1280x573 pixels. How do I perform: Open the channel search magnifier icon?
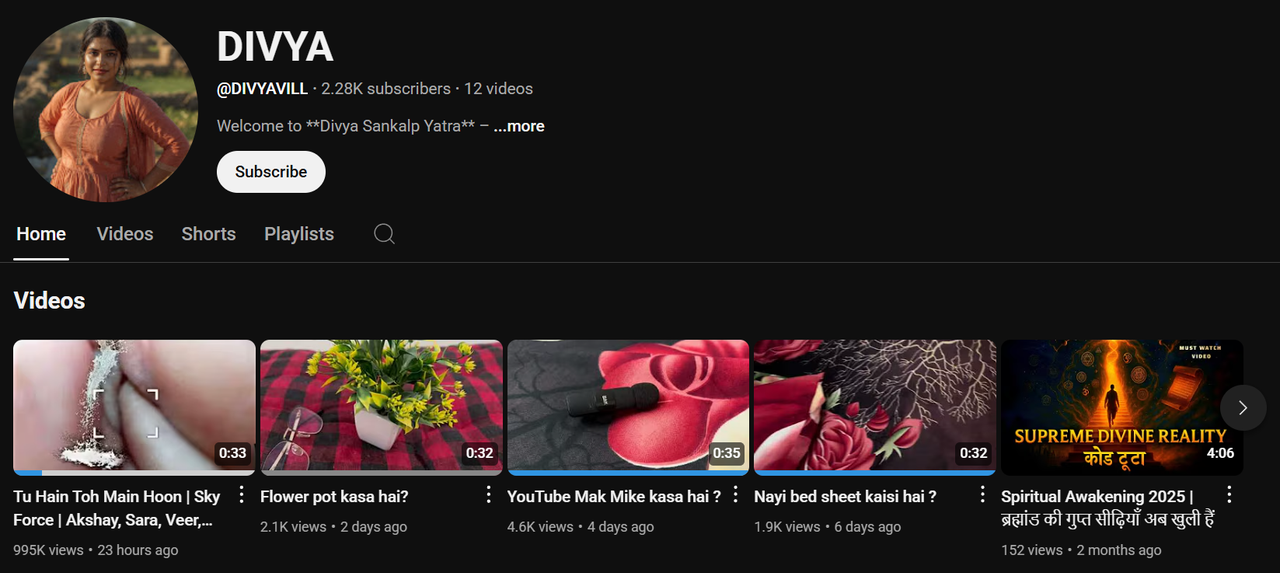[384, 234]
